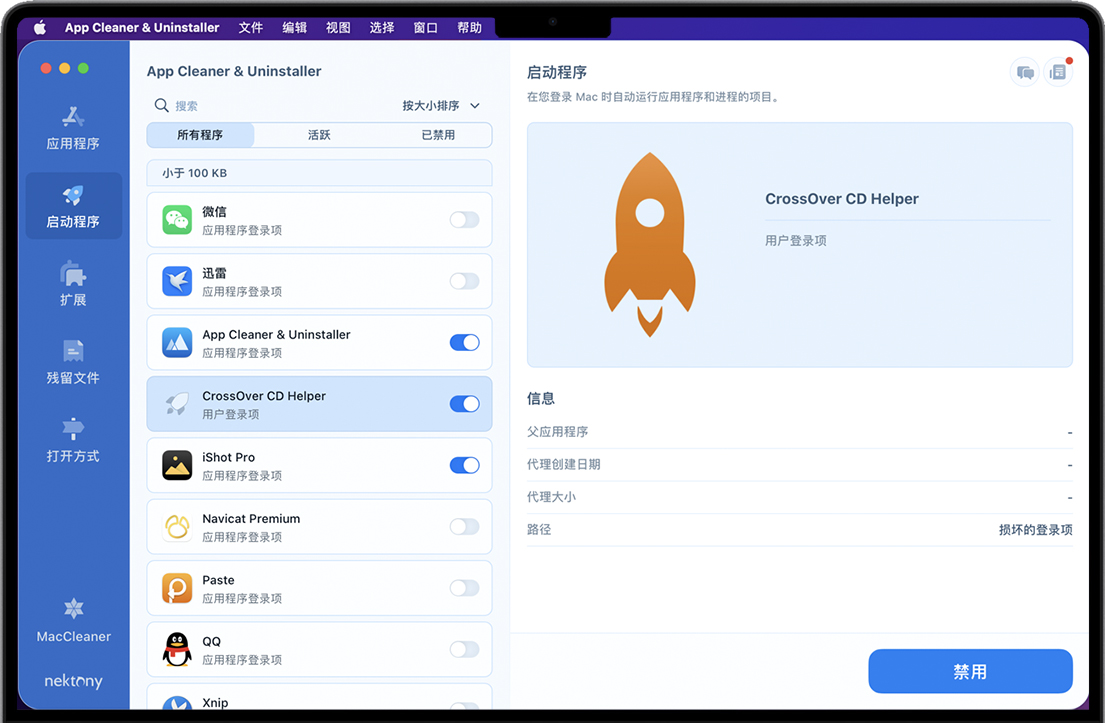Open the news icon with red dot
Viewport: 1105px width, 723px height.
pyautogui.click(x=1058, y=72)
